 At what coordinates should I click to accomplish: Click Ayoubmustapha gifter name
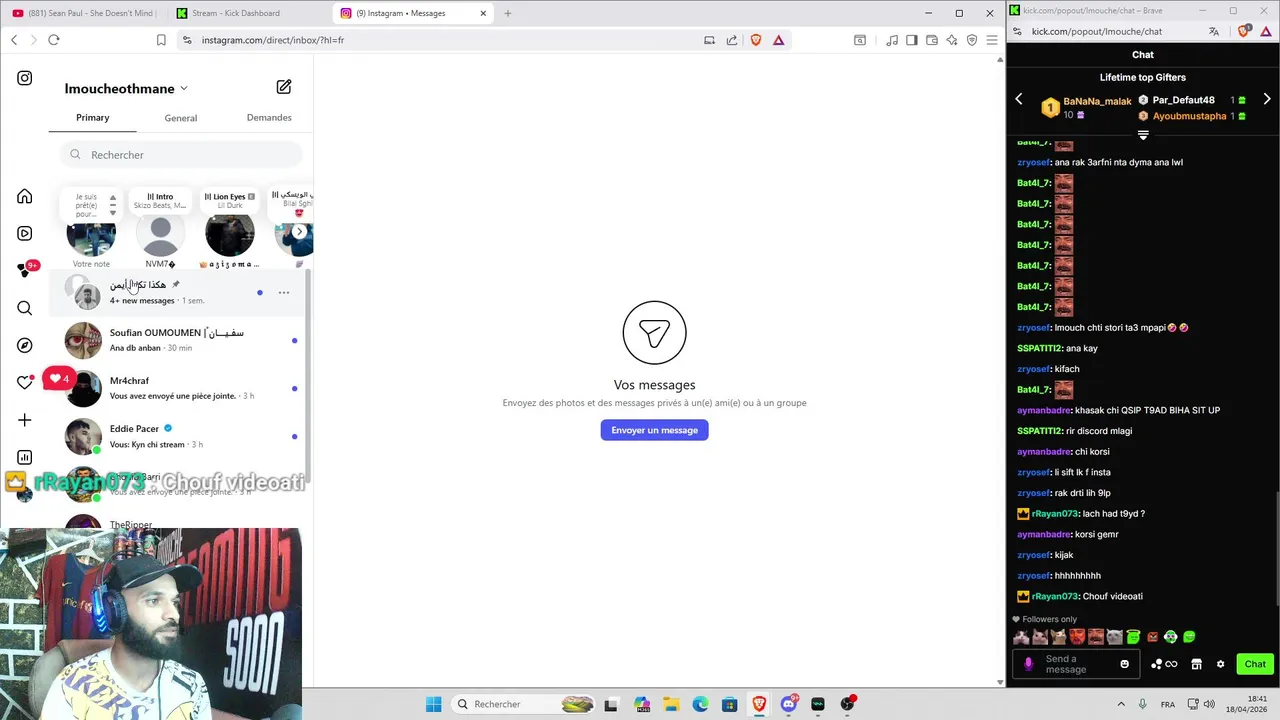1189,116
